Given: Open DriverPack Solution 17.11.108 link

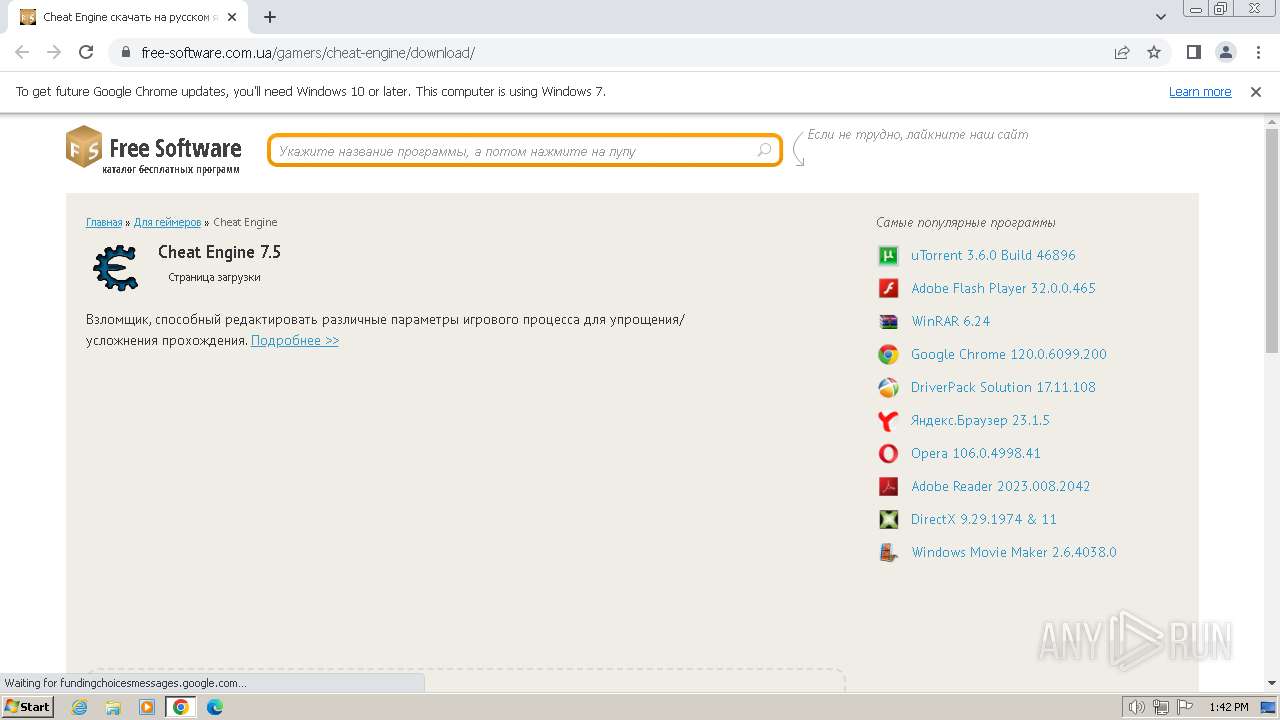Looking at the screenshot, I should tap(1003, 387).
